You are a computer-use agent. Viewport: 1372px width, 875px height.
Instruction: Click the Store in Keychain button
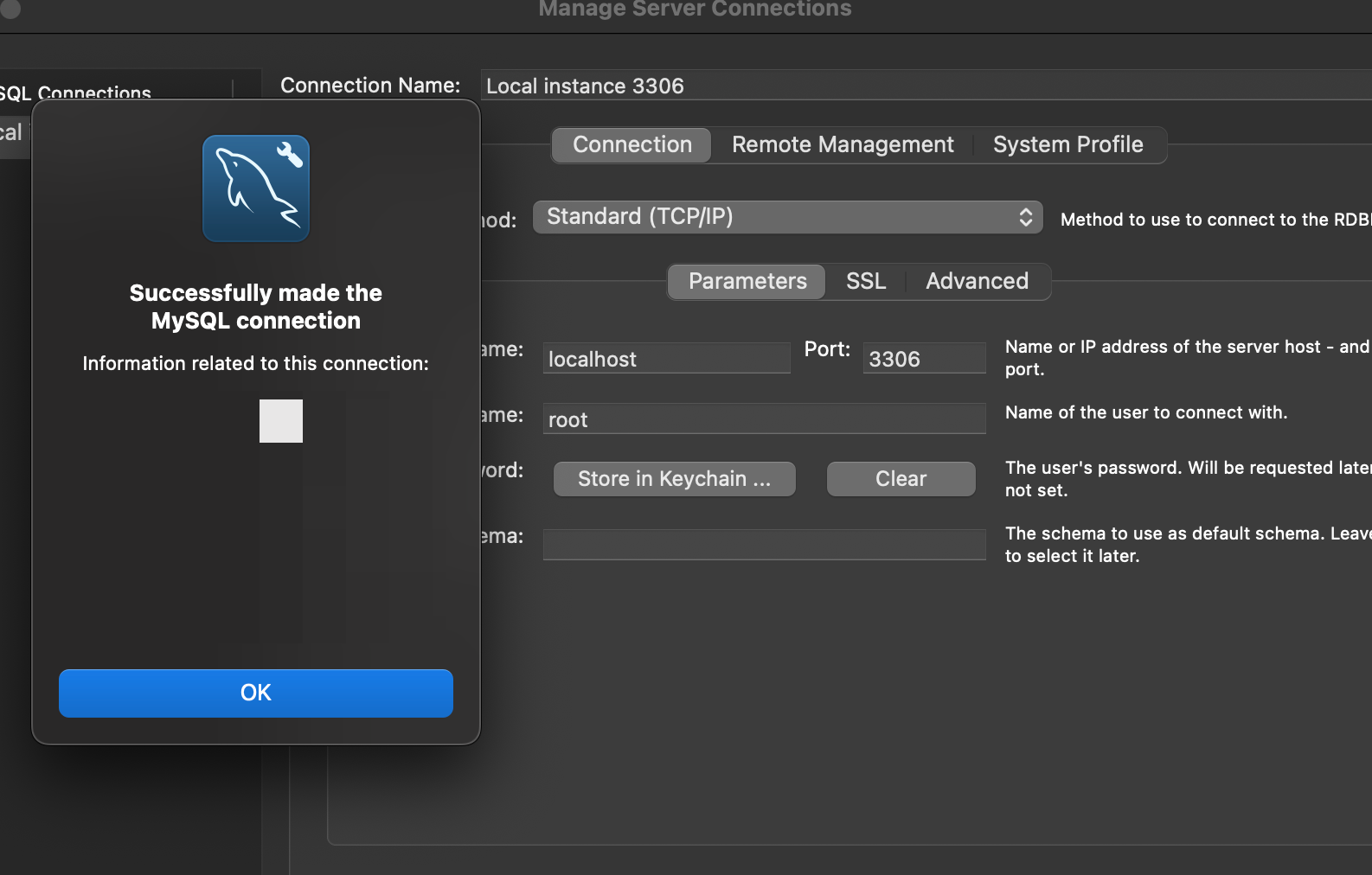(x=675, y=479)
